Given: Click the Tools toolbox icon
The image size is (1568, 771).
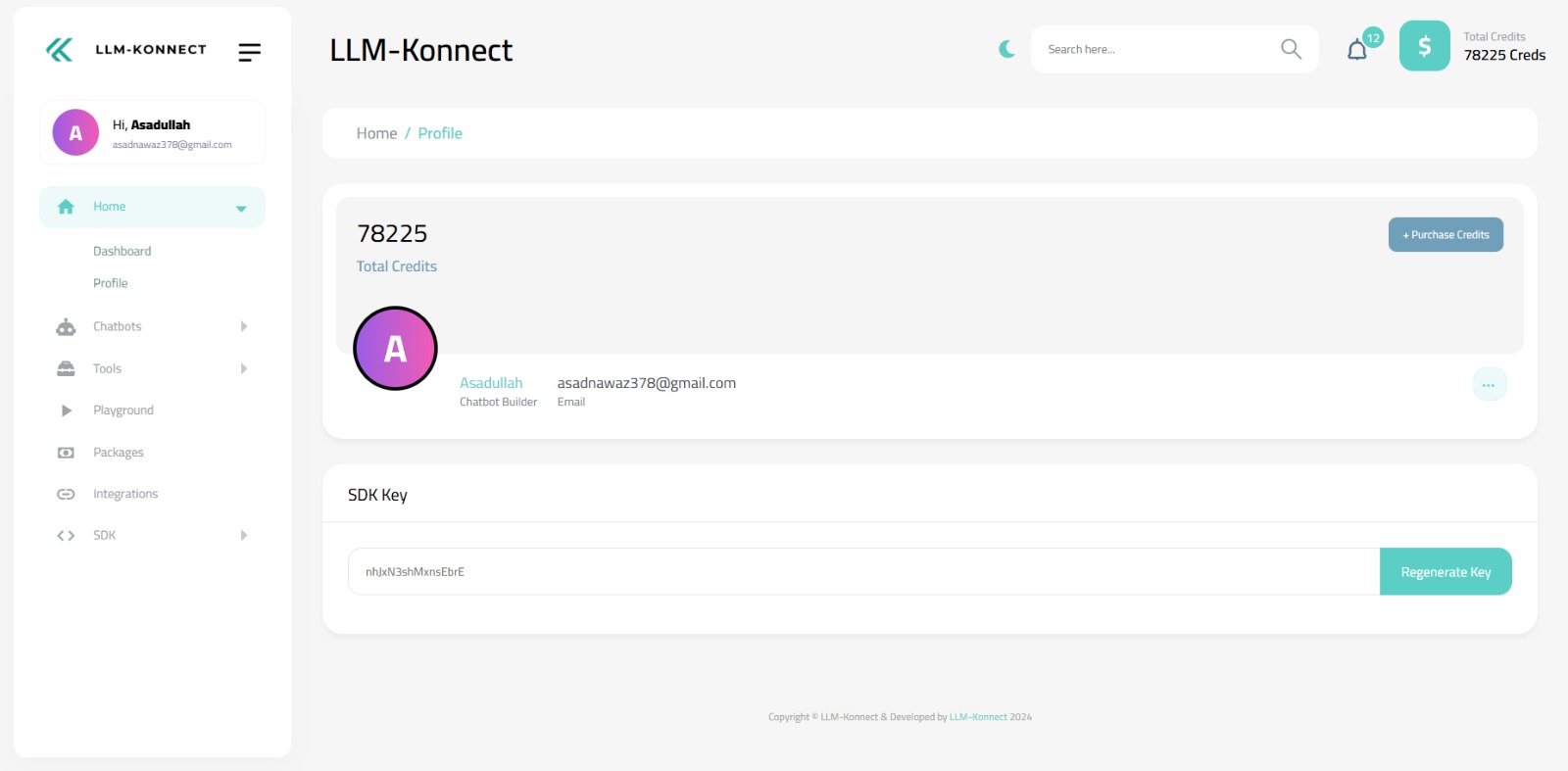Looking at the screenshot, I should tap(66, 369).
